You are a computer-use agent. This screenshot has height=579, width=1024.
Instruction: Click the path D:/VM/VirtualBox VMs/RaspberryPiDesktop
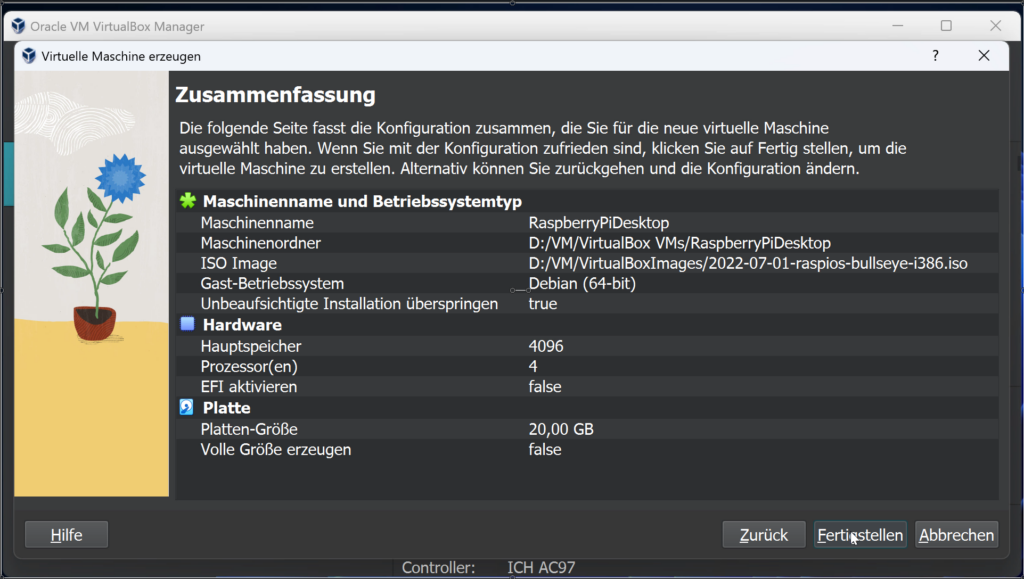point(680,243)
